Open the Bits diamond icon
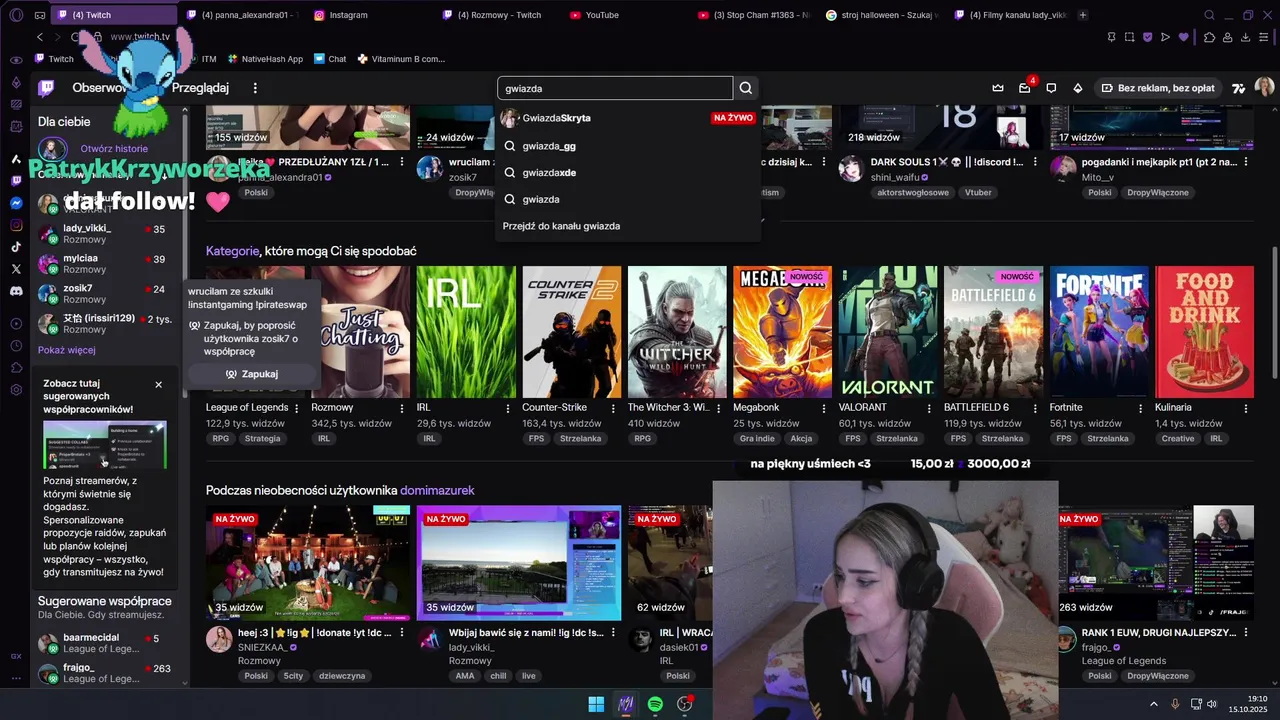Viewport: 1280px width, 720px height. (1078, 88)
